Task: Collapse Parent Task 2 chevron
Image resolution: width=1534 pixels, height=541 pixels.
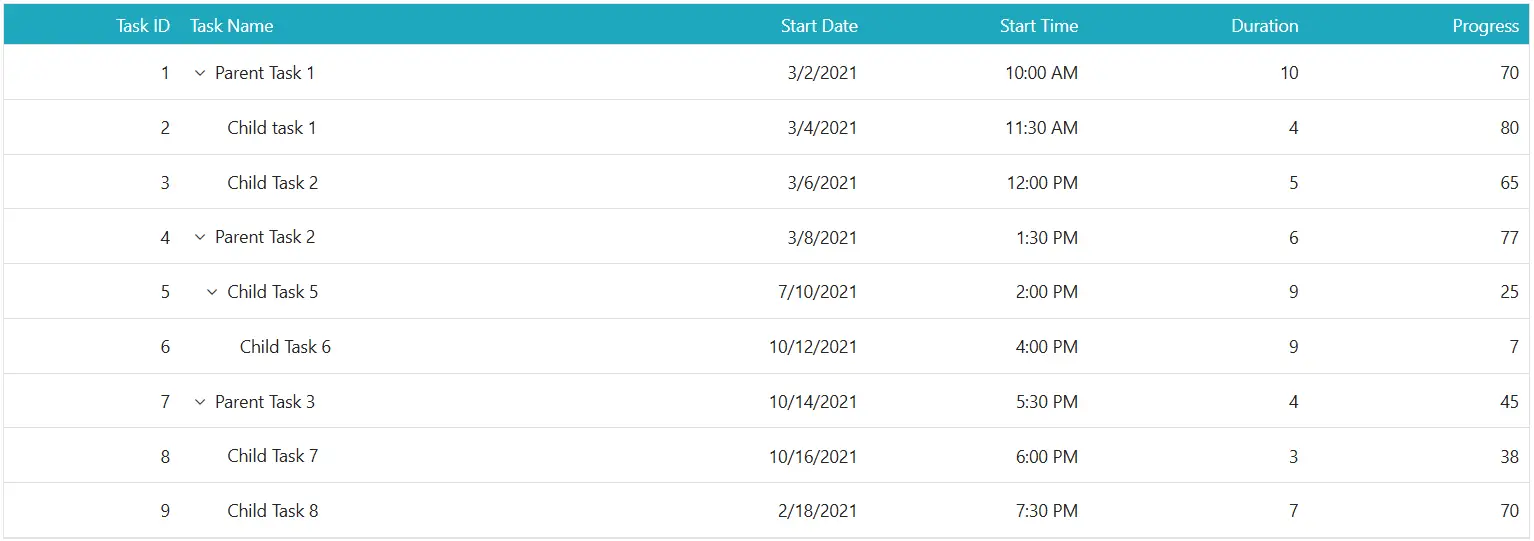Action: tap(200, 237)
